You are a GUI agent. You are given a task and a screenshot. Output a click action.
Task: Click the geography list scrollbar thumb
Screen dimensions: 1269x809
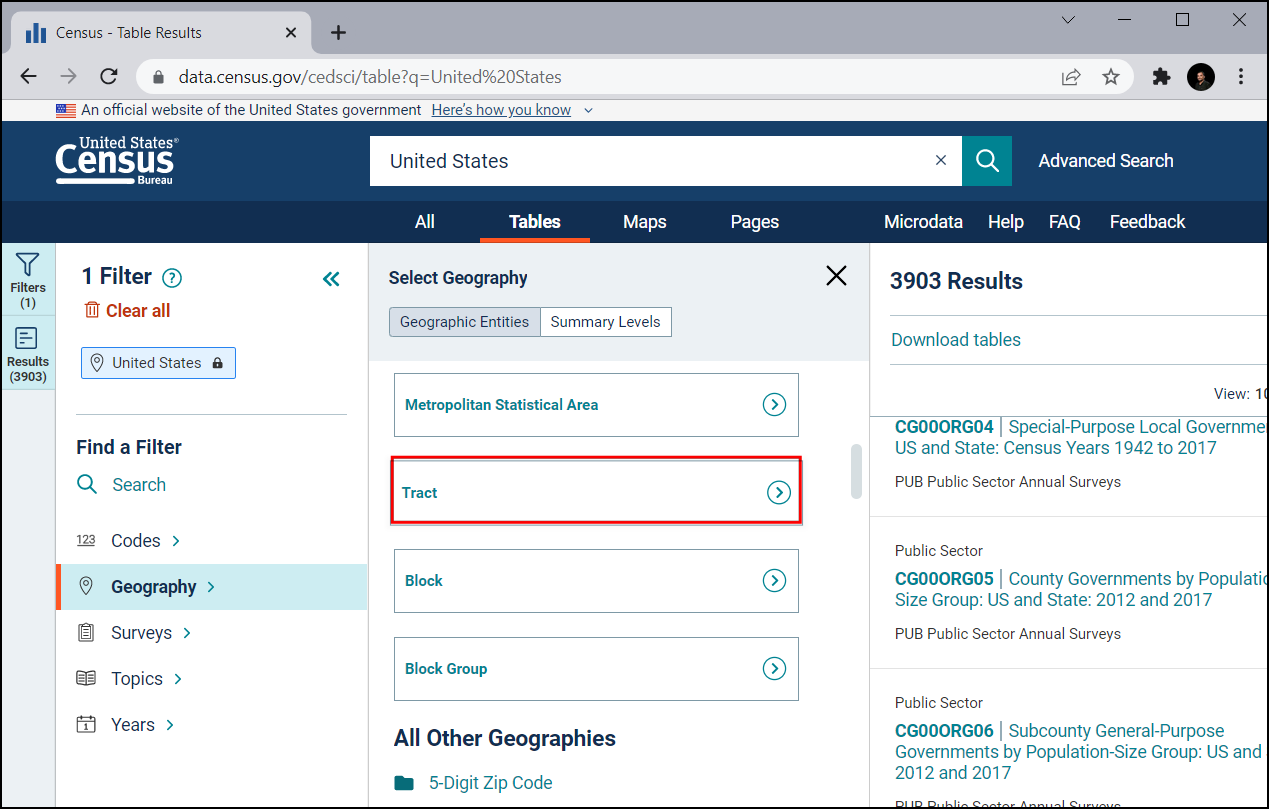click(856, 471)
